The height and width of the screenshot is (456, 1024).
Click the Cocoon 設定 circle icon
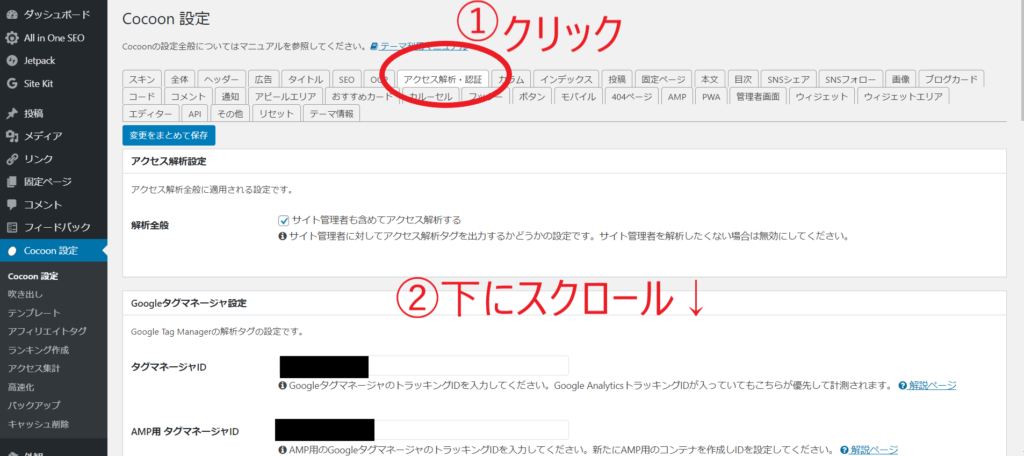click(x=12, y=251)
